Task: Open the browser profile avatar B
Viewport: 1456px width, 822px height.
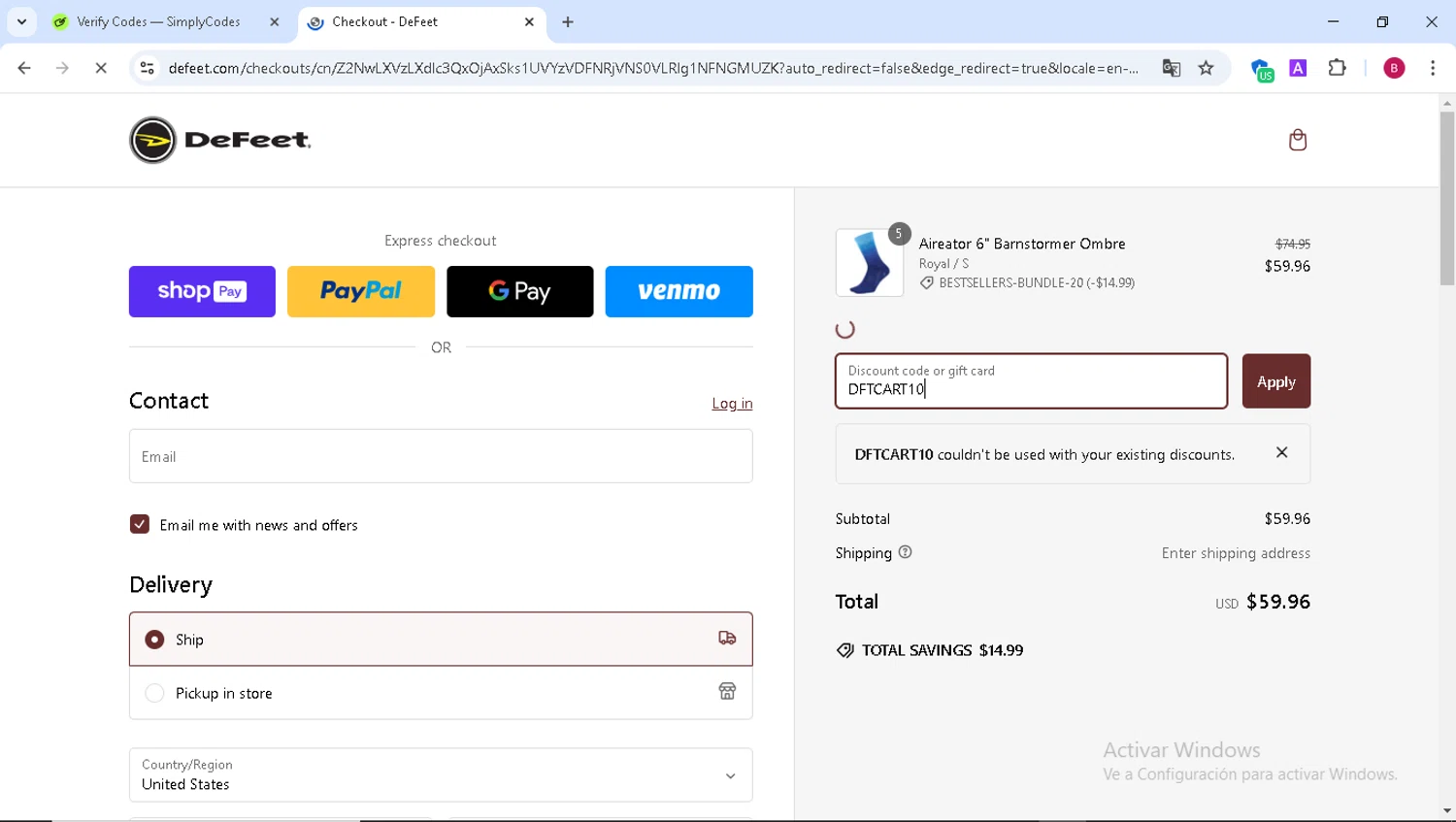Action: tap(1394, 68)
